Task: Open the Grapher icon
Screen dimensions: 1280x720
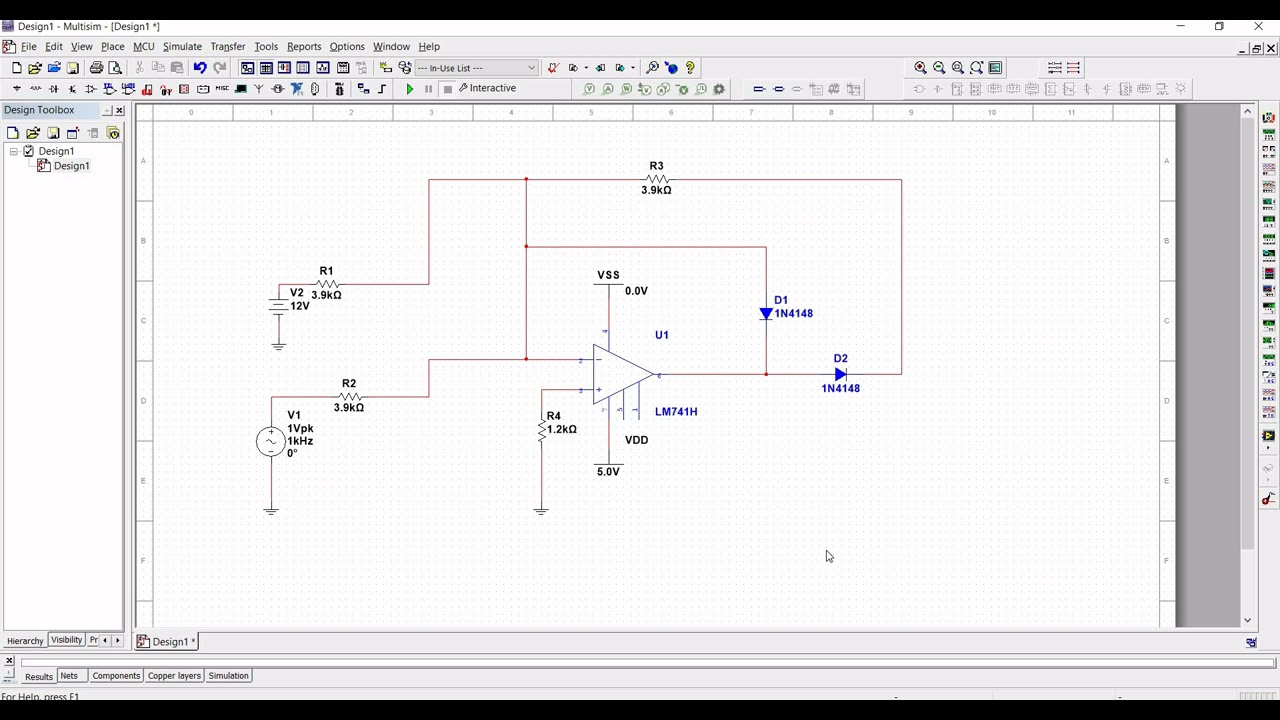Action: pos(323,68)
